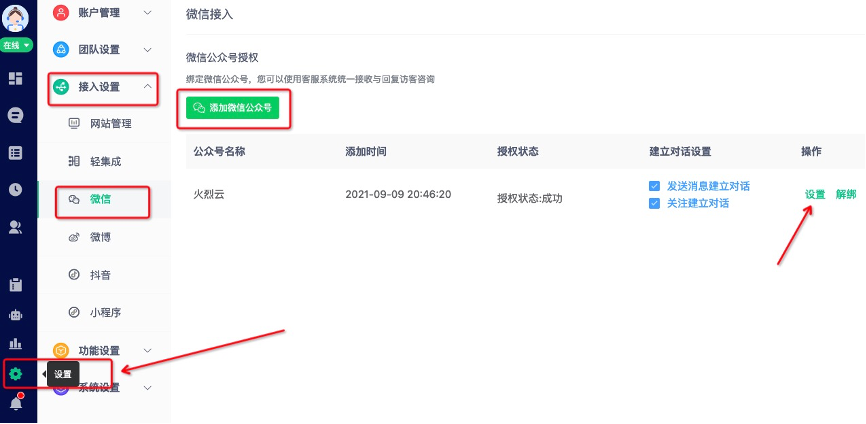The image size is (866, 424).
Task: Uncheck 关注建立对话 checkbox
Action: tap(654, 203)
